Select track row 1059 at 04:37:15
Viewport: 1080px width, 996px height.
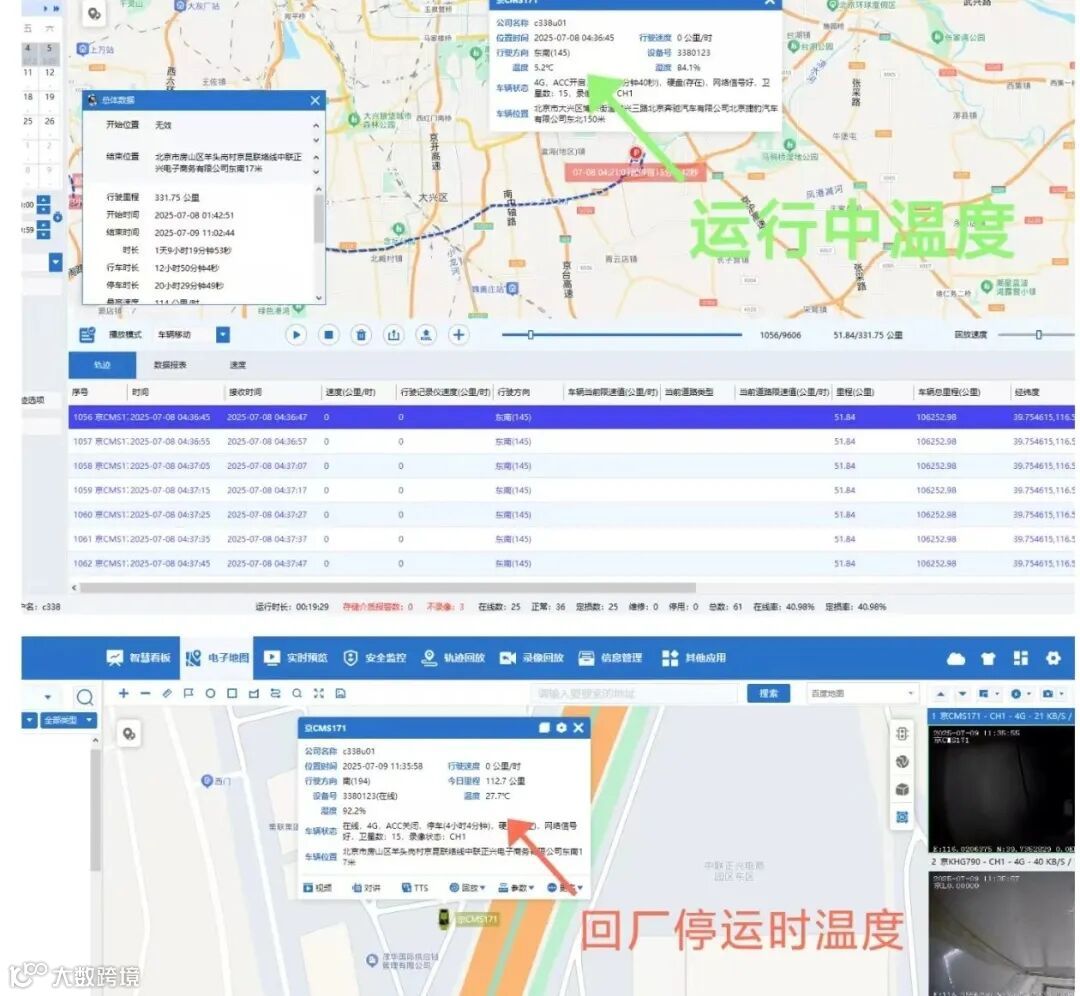tap(572, 490)
